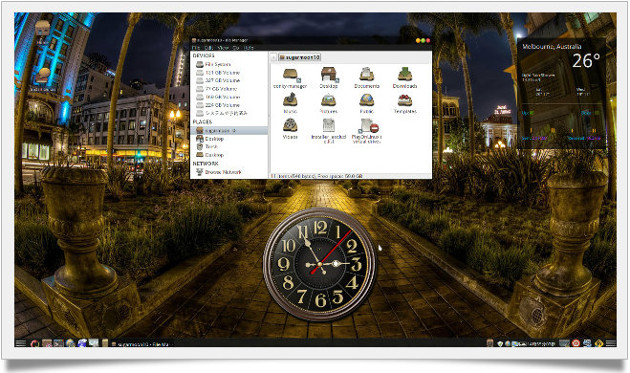Click the yellow diamond icon in system tray
This screenshot has height=373, width=630.
[x=599, y=343]
